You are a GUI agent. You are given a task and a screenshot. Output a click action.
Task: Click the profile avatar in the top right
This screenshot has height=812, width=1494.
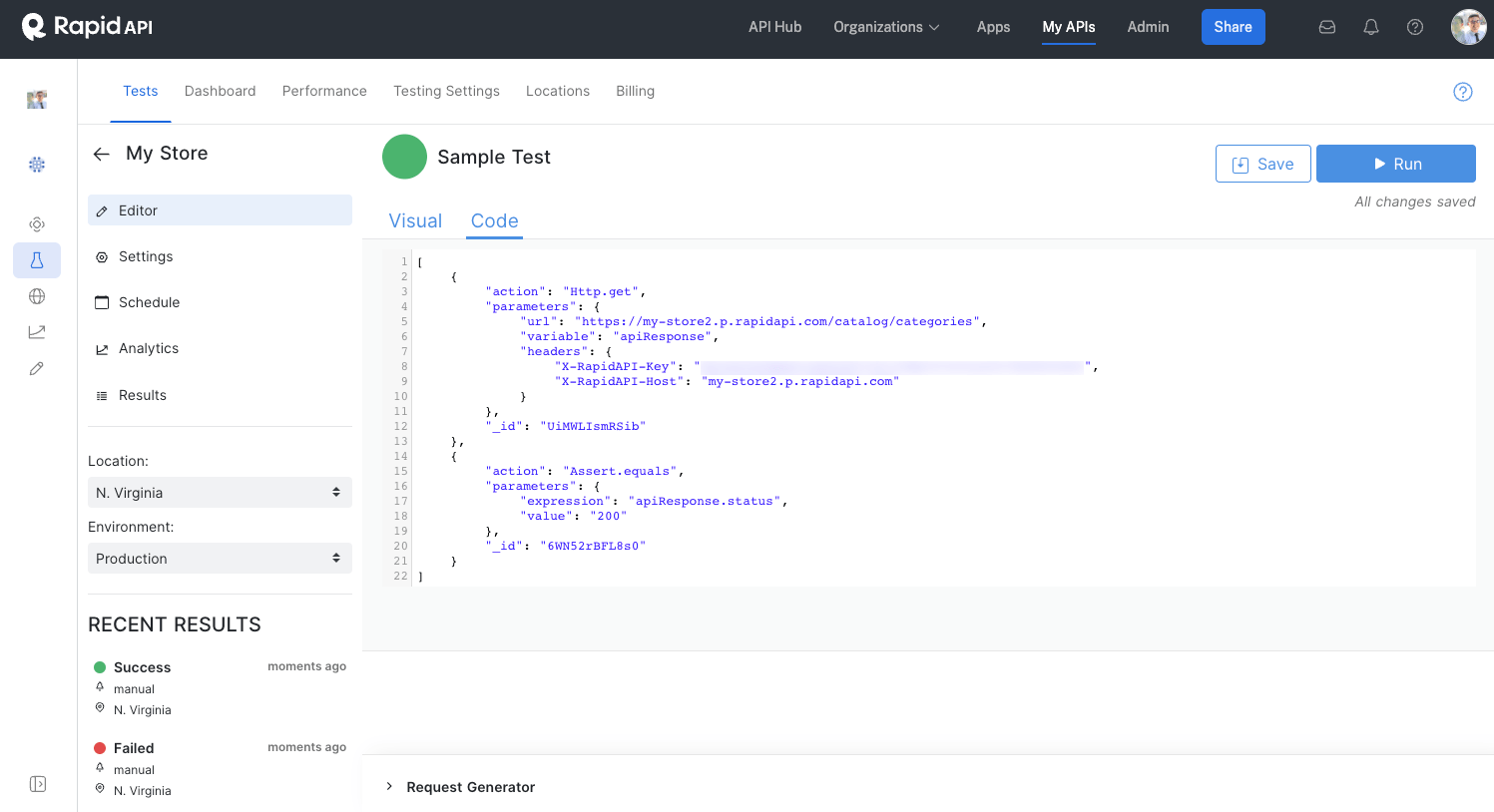[1468, 27]
